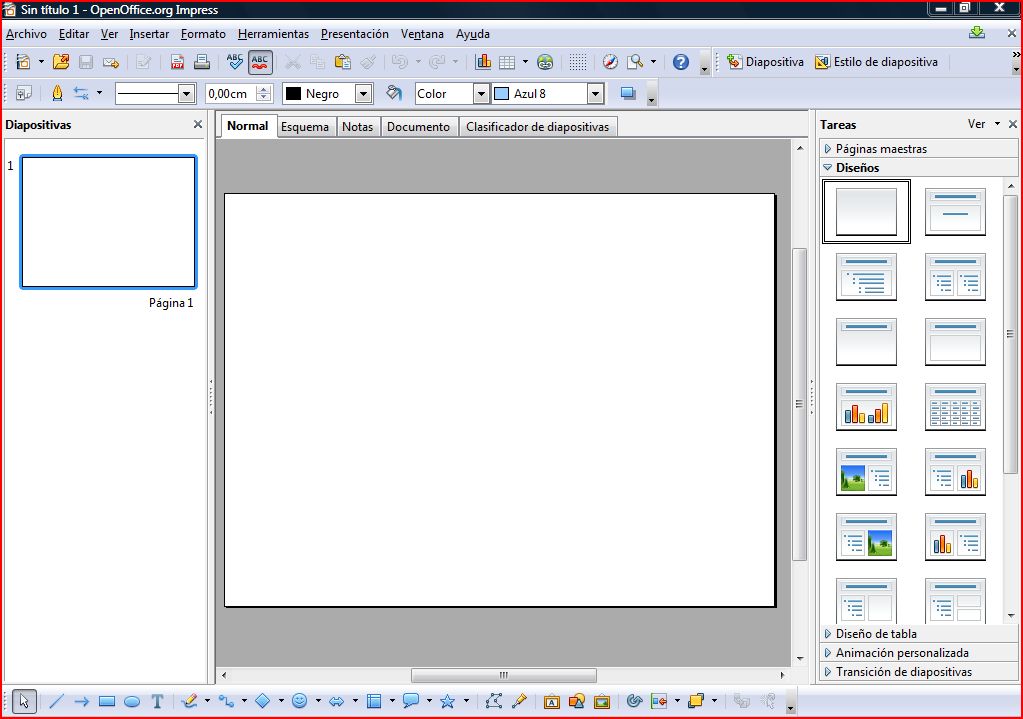This screenshot has height=719, width=1023.
Task: Switch to the Clasificador de diapositivas tab
Action: point(538,127)
